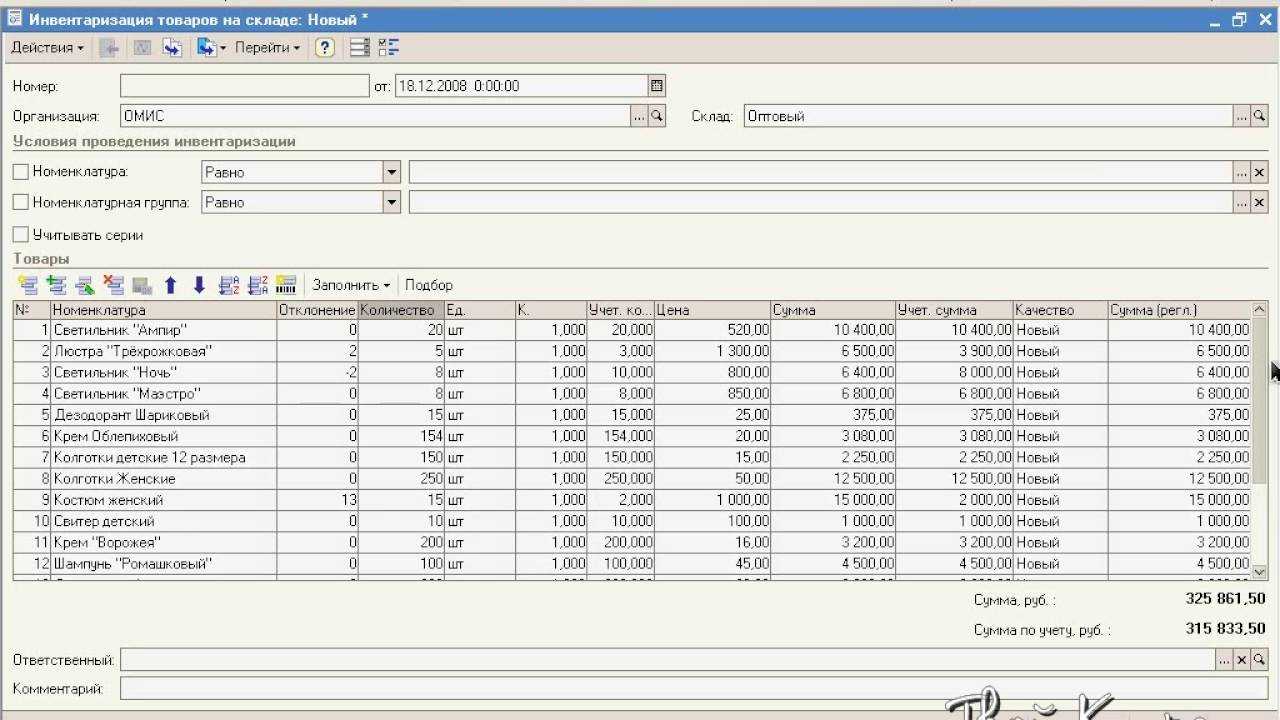The height and width of the screenshot is (720, 1280).
Task: Sort rows descending Z-A
Action: pyautogui.click(x=257, y=285)
